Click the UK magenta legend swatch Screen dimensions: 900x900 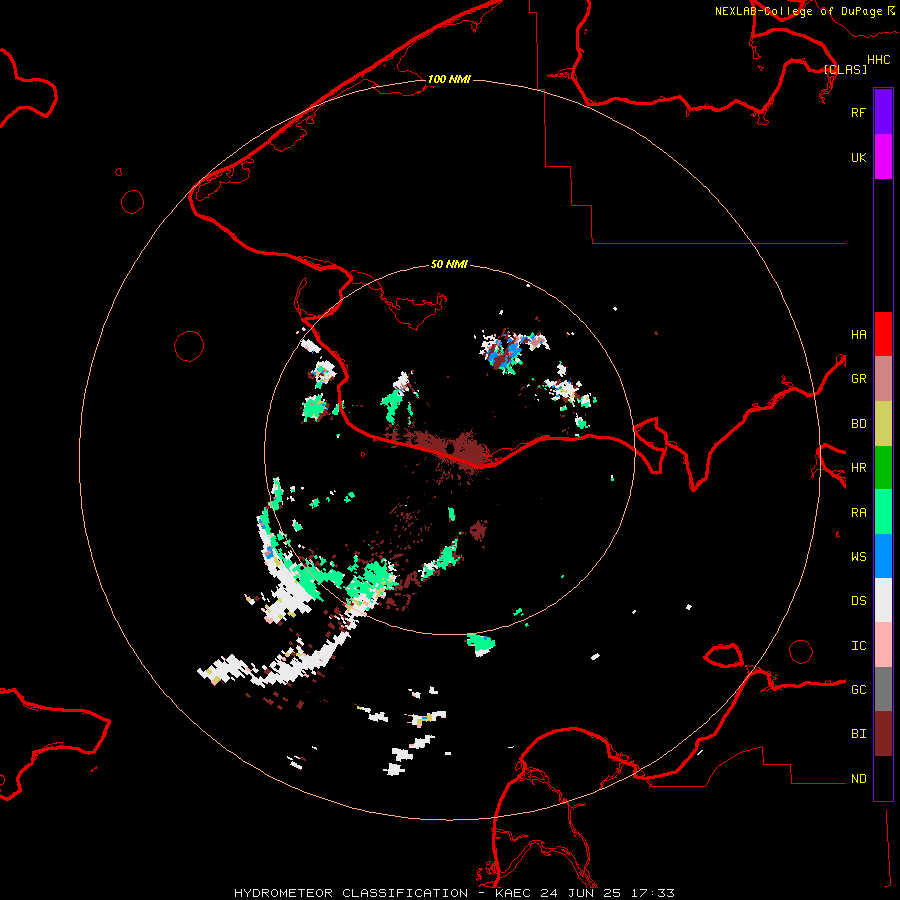point(883,157)
